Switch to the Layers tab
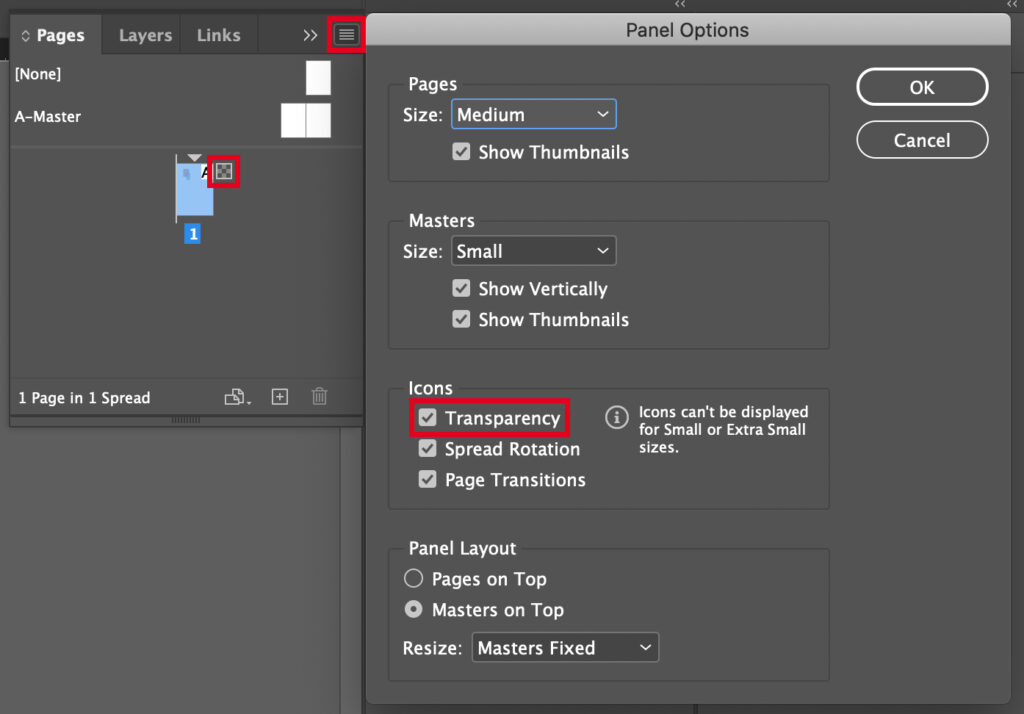1024x714 pixels. click(x=143, y=34)
